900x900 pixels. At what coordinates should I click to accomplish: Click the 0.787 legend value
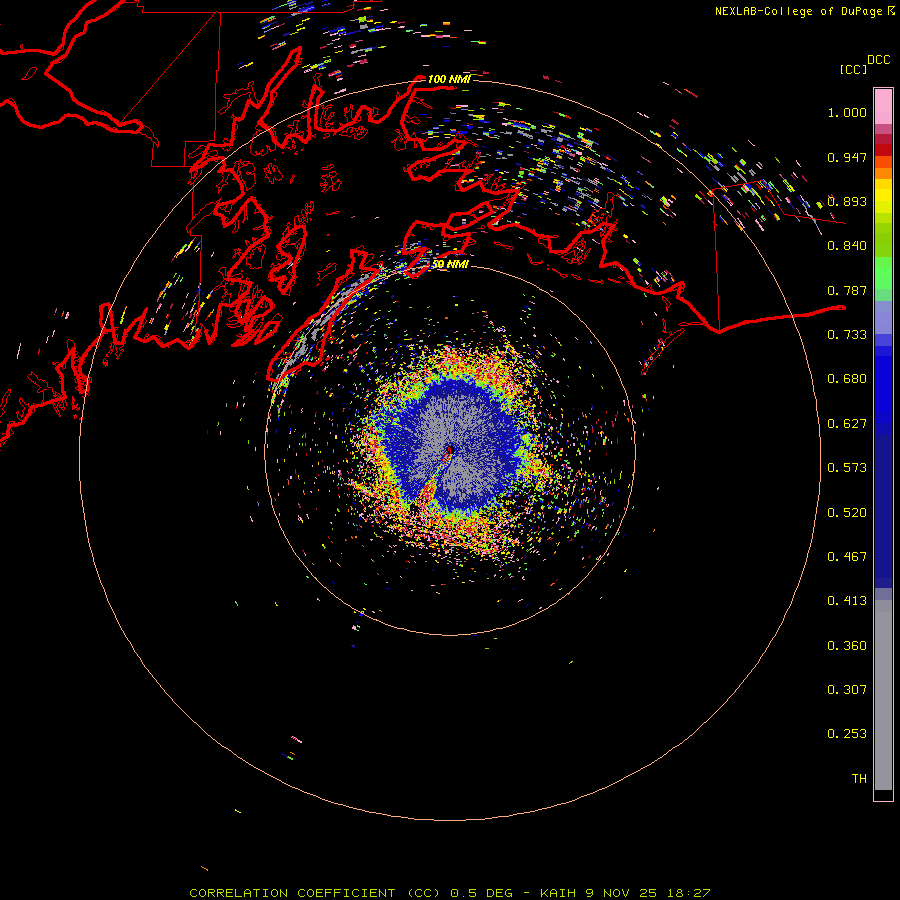point(847,290)
